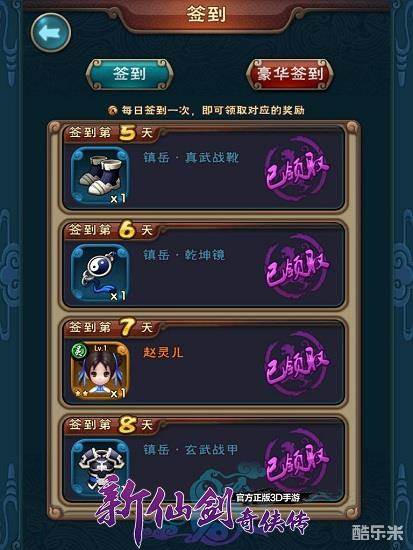Select the 乾坤镜 mirror reward icon

tap(100, 274)
